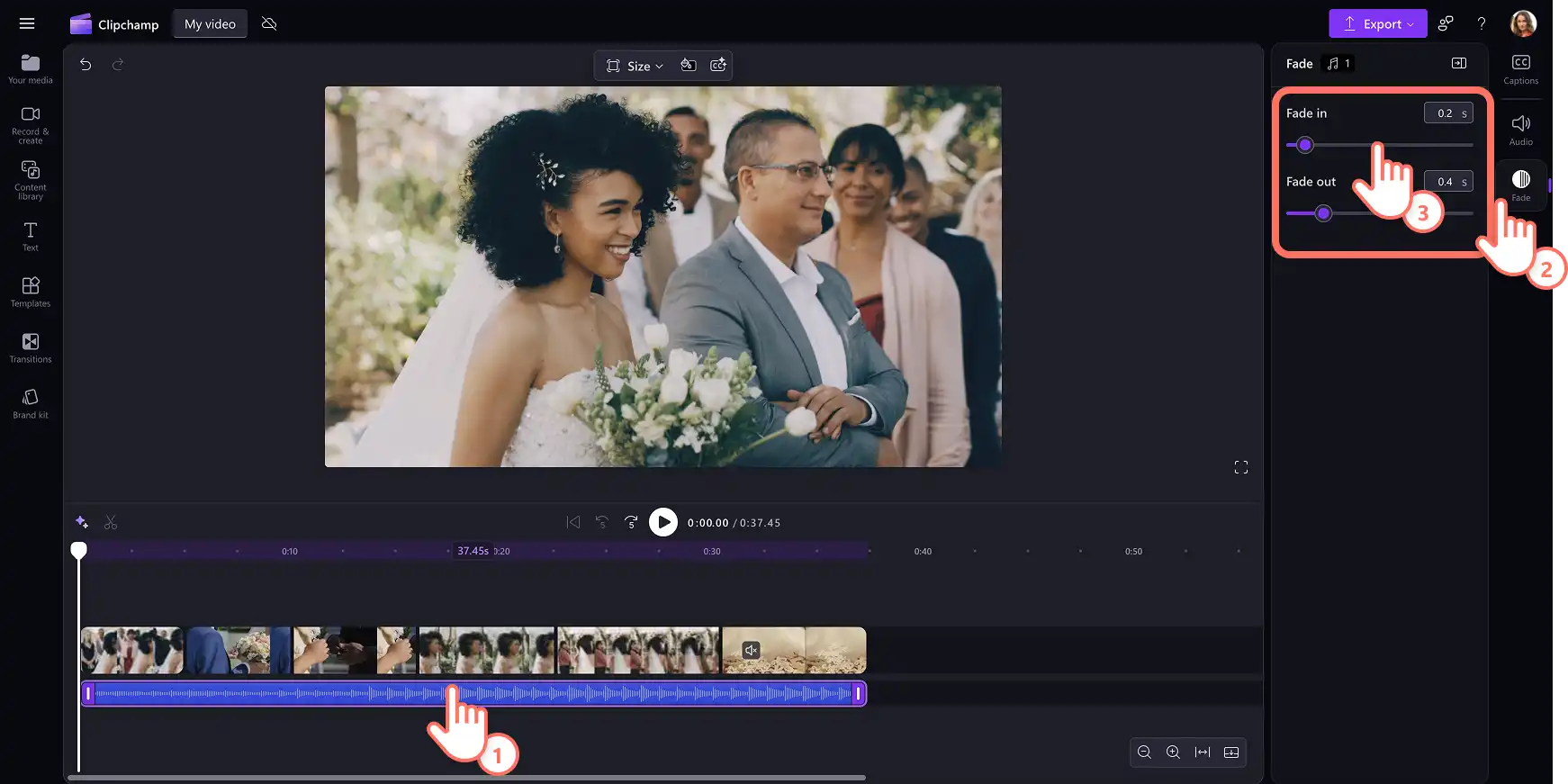Image resolution: width=1568 pixels, height=784 pixels.
Task: Open Your media panel
Action: pos(31,68)
